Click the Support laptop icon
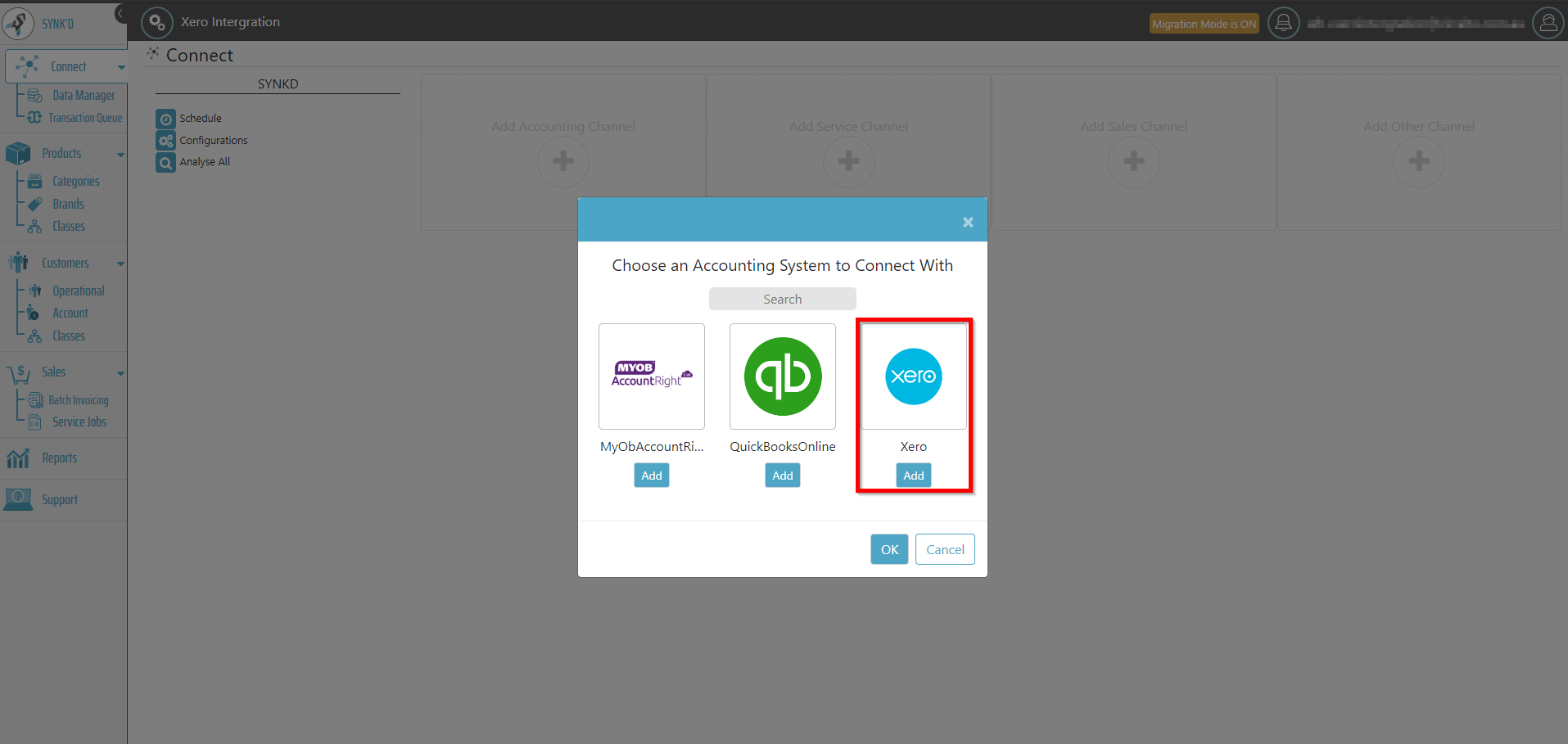The image size is (1568, 744). 18,499
